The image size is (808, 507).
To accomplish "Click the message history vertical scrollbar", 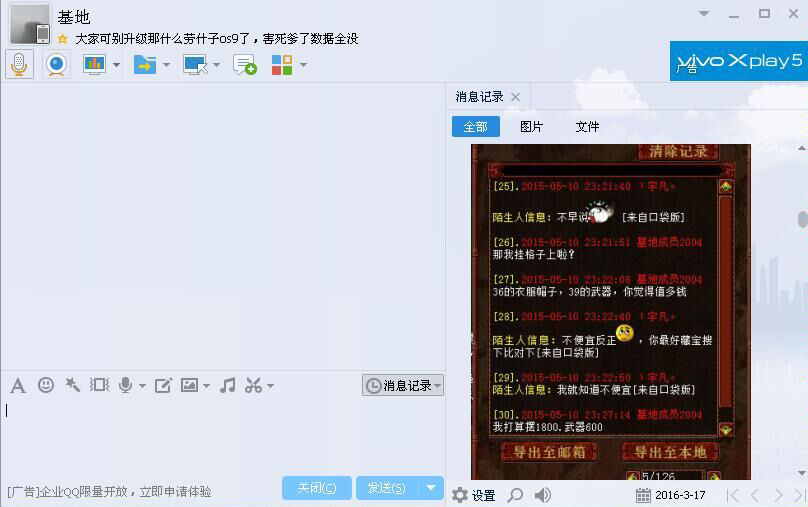I will click(802, 219).
